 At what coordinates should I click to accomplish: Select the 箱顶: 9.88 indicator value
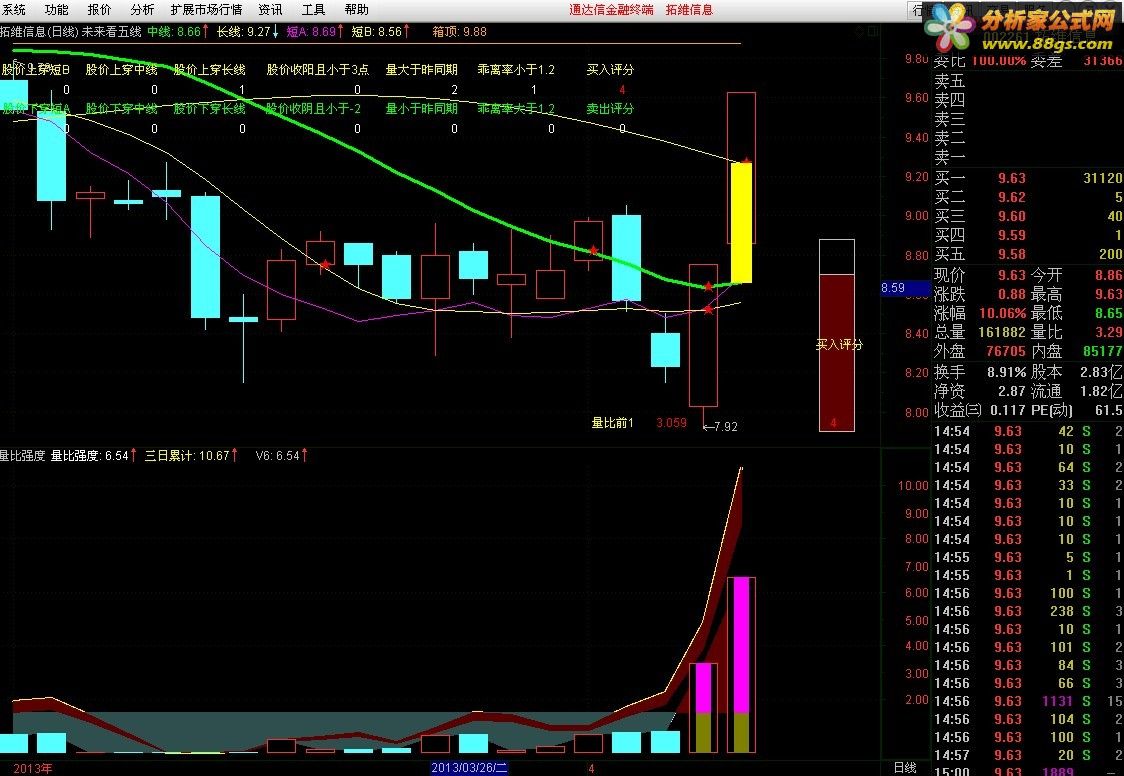click(x=459, y=32)
